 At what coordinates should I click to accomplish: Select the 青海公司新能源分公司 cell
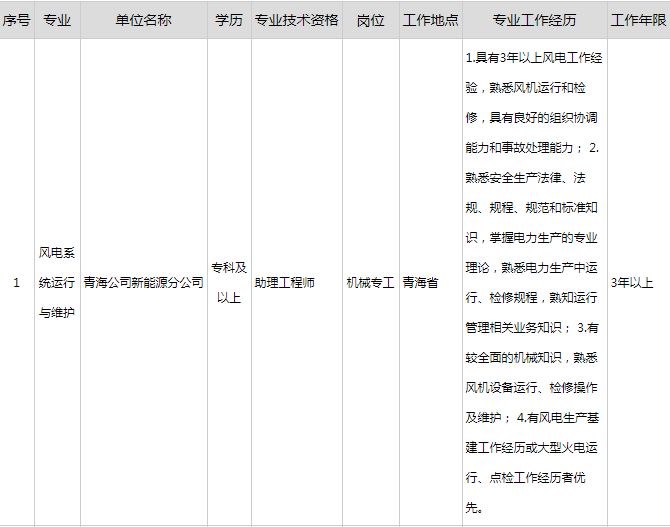[143, 283]
